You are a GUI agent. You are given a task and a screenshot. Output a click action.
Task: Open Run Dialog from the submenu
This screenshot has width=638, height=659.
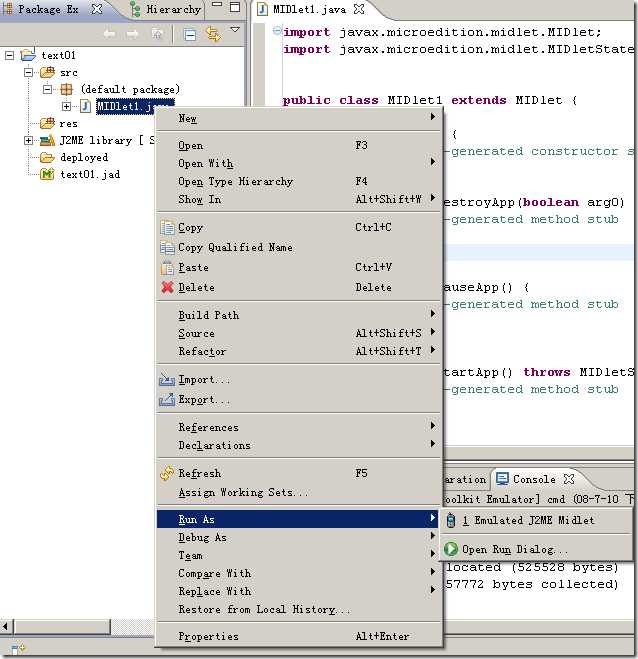click(514, 550)
